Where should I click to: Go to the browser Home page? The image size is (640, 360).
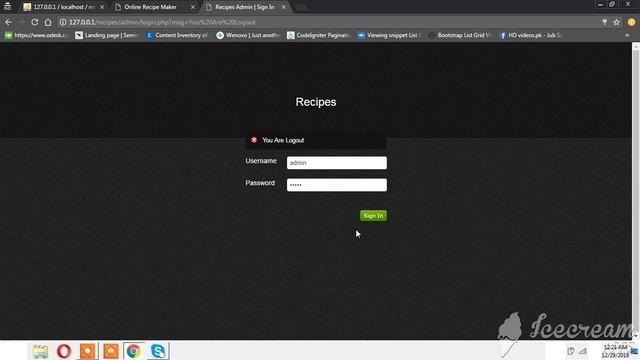[x=48, y=22]
